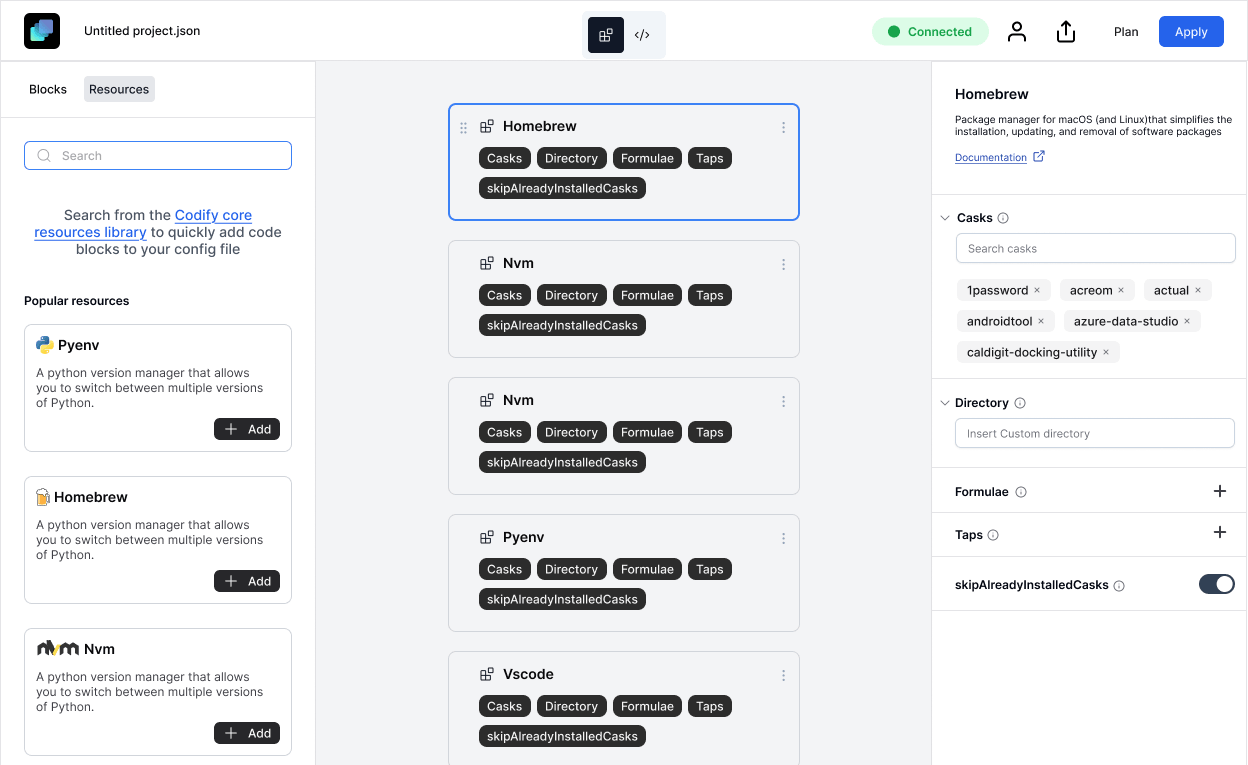Add the Homebrew resource
Image resolution: width=1248 pixels, height=765 pixels.
[x=247, y=581]
